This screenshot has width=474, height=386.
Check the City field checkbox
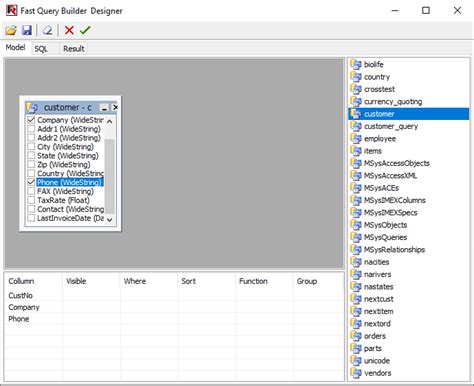(x=31, y=147)
